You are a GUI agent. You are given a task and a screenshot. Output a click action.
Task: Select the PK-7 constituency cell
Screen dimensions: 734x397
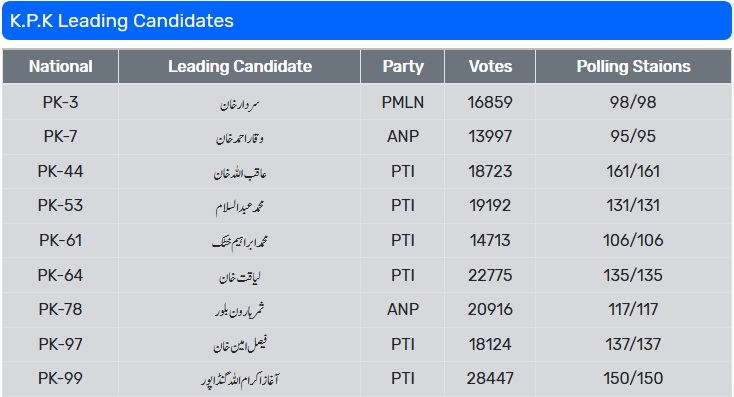(60, 136)
